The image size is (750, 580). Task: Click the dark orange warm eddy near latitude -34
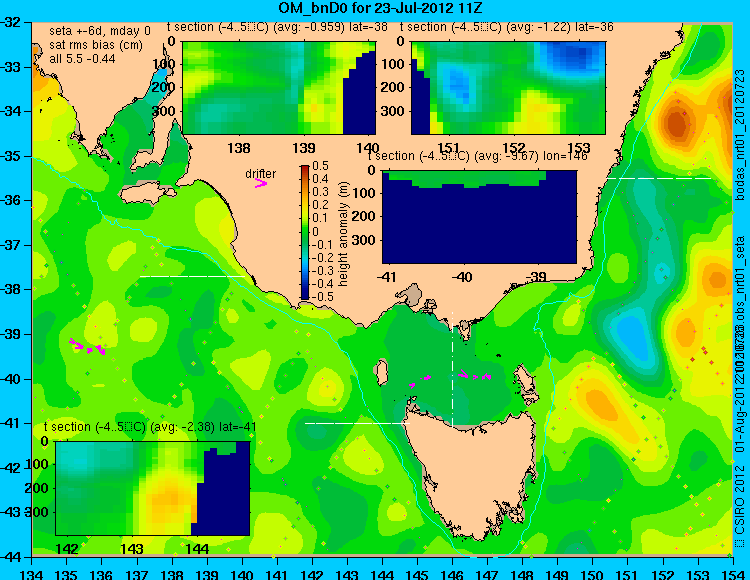[676, 122]
